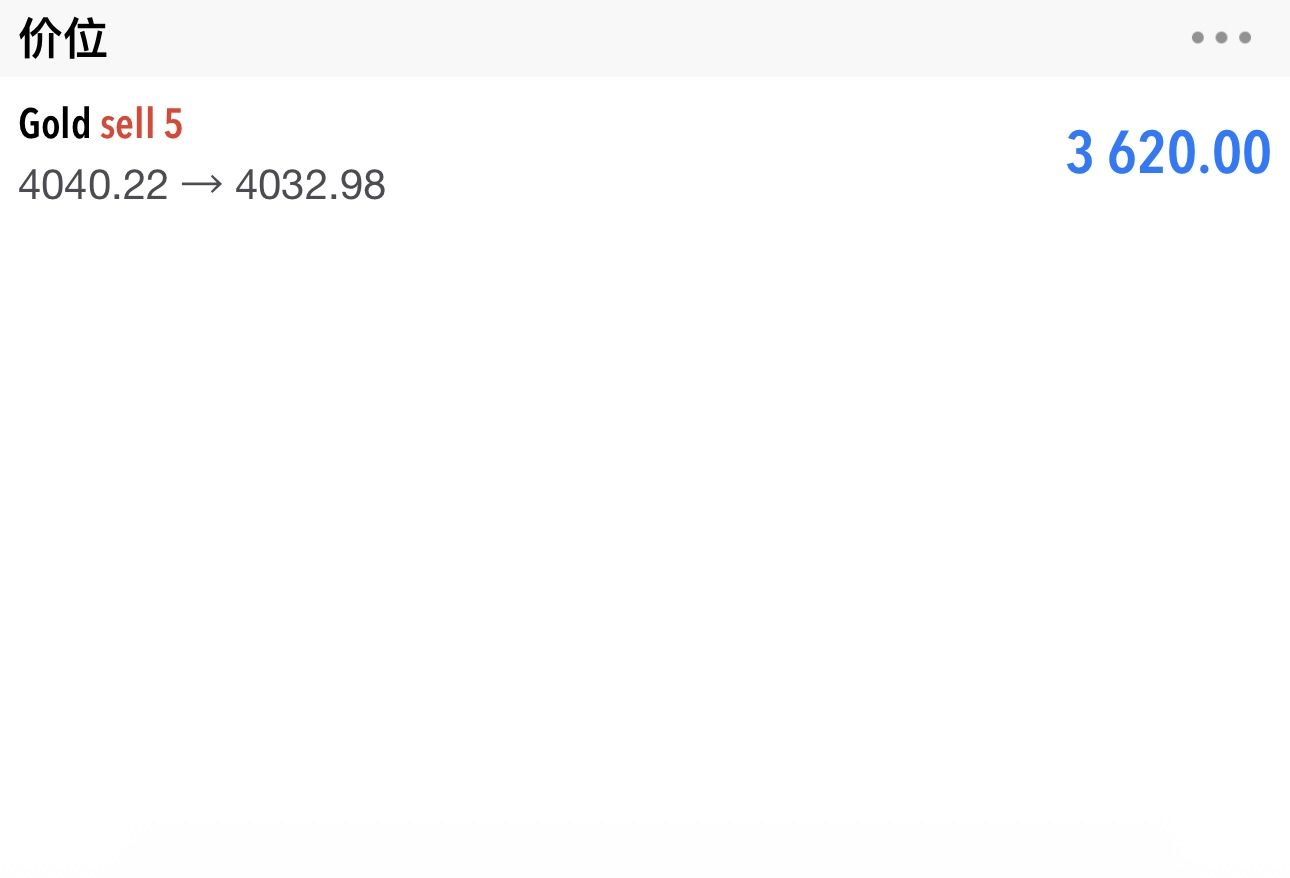This screenshot has height=878, width=1290.
Task: Click the volume number 5 after sell
Action: pos(173,124)
